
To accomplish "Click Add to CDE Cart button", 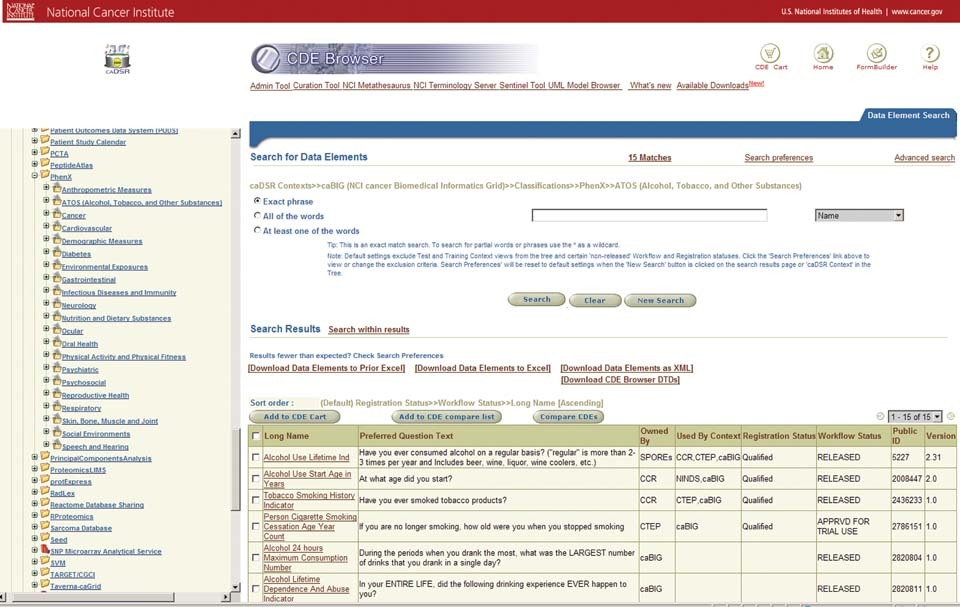I will pyautogui.click(x=294, y=417).
